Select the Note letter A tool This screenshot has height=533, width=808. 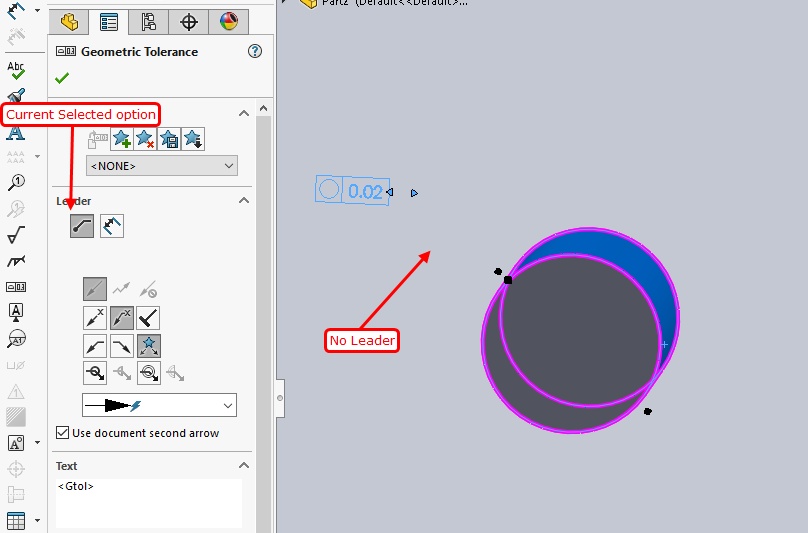(16, 132)
